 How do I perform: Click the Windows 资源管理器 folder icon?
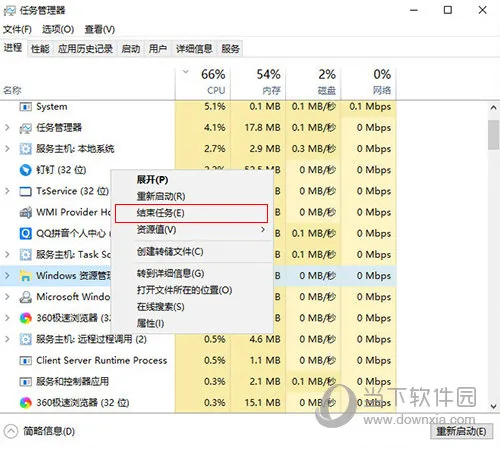pyautogui.click(x=26, y=276)
